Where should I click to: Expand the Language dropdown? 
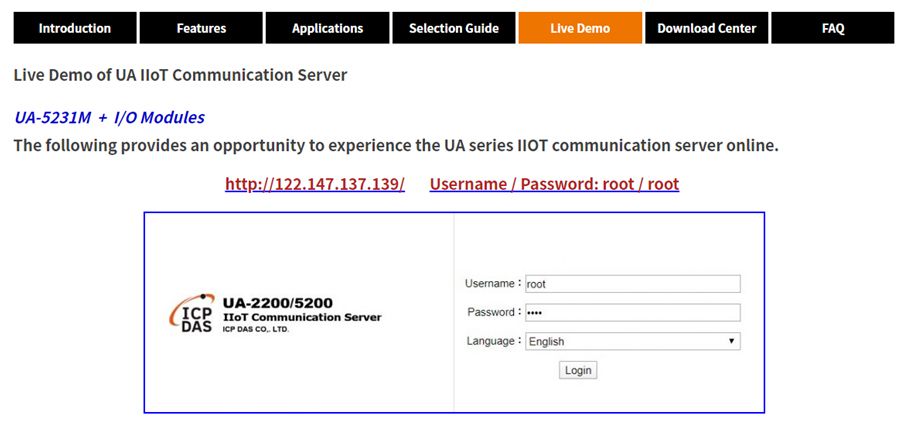pos(633,341)
